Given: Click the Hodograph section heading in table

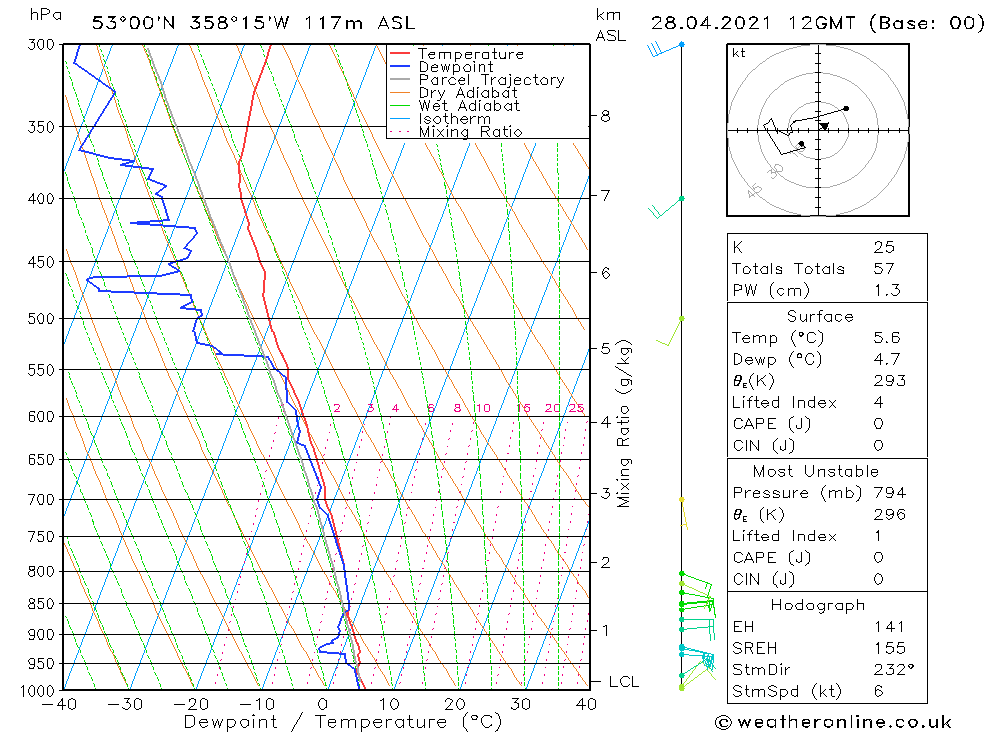Looking at the screenshot, I should (818, 605).
